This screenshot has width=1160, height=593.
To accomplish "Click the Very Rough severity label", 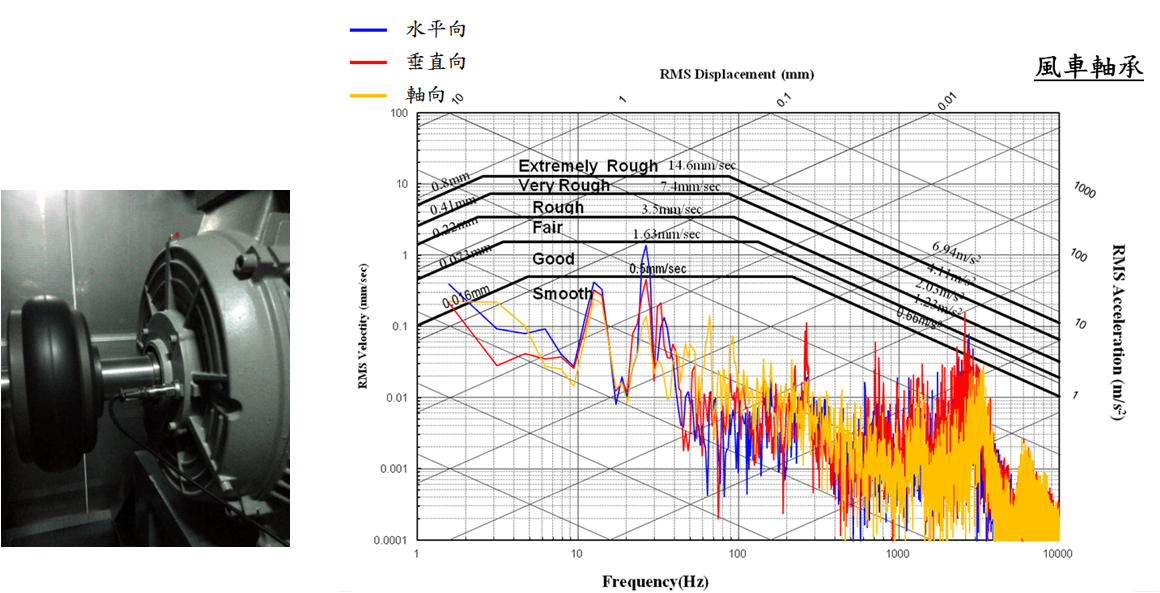I will tap(564, 186).
